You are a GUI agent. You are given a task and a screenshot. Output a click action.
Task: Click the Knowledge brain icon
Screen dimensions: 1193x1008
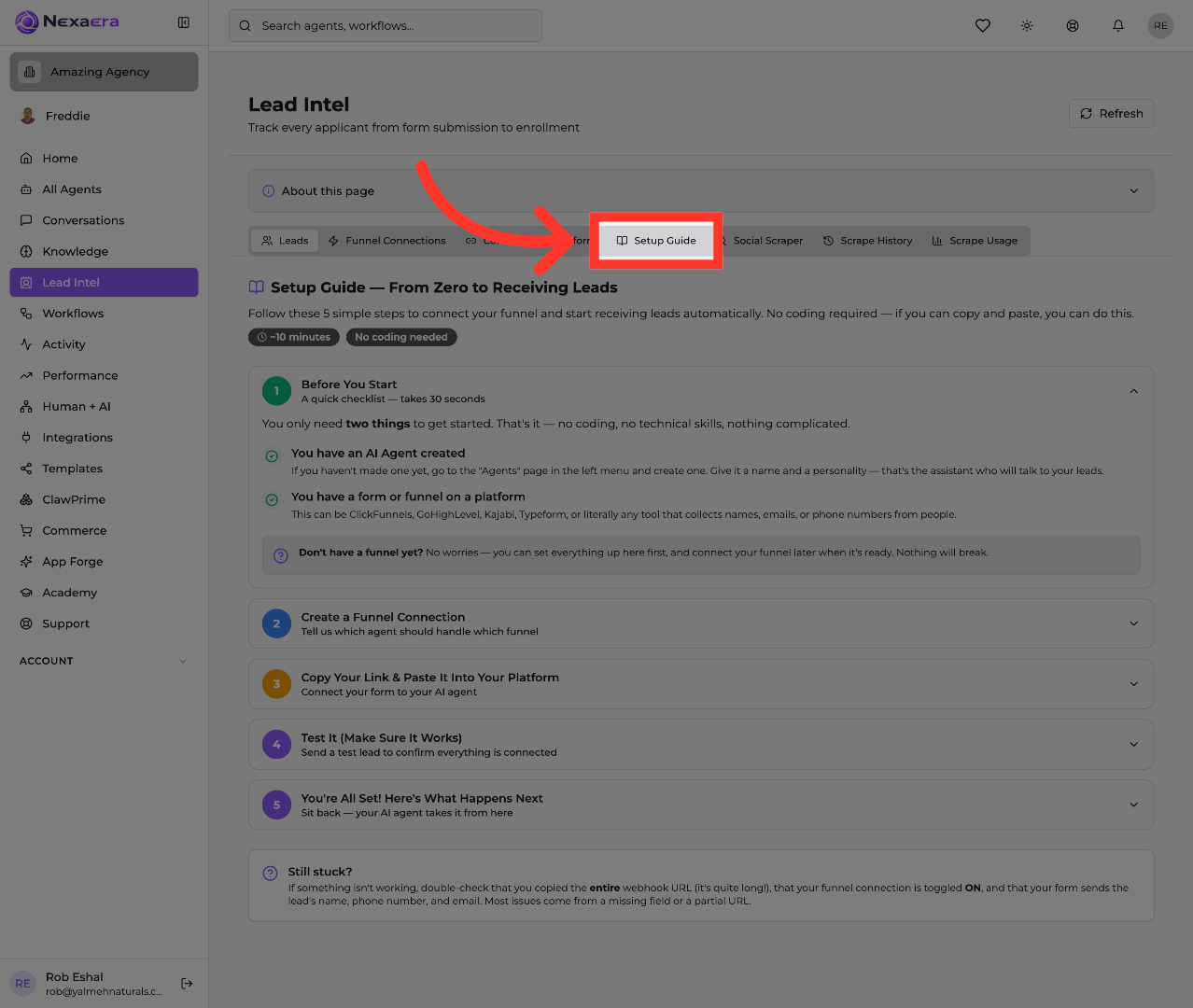pyautogui.click(x=26, y=251)
